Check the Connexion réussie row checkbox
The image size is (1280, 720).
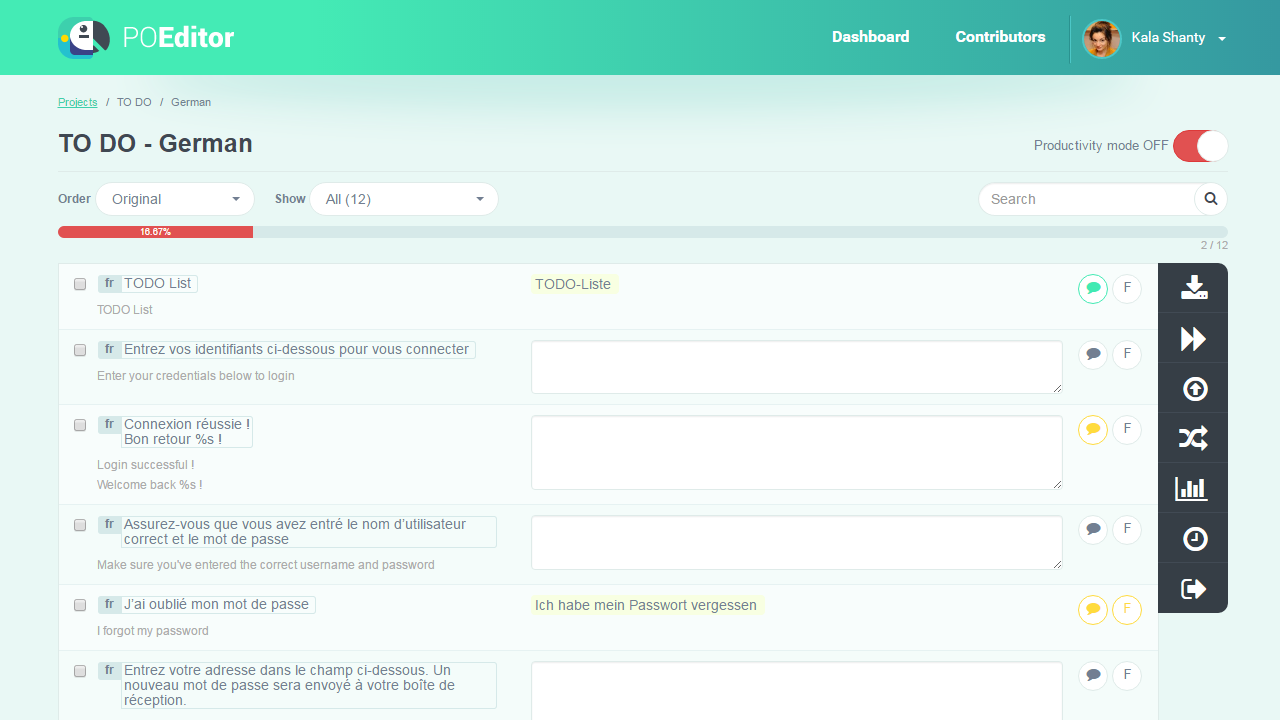click(80, 425)
